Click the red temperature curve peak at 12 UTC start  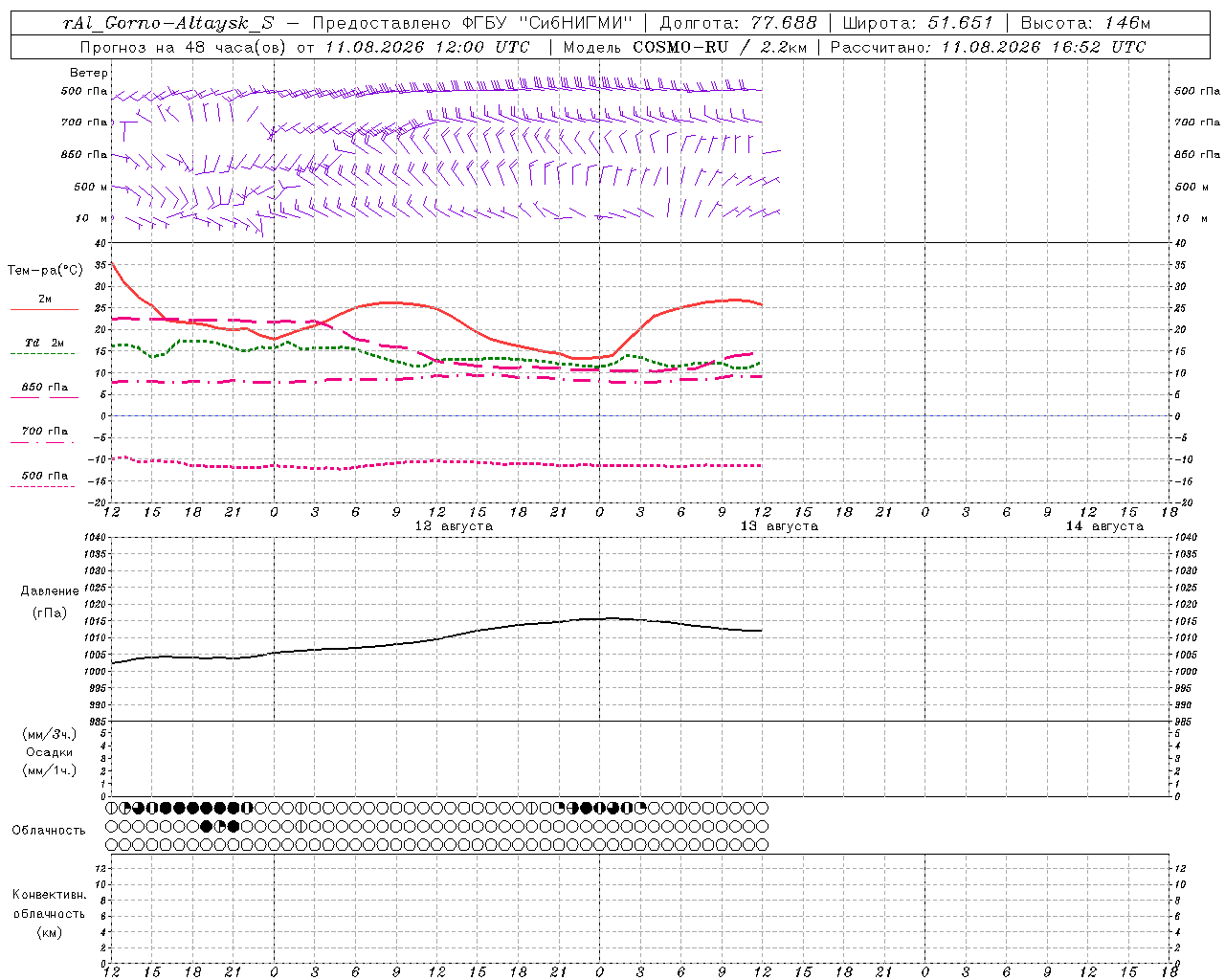(112, 263)
